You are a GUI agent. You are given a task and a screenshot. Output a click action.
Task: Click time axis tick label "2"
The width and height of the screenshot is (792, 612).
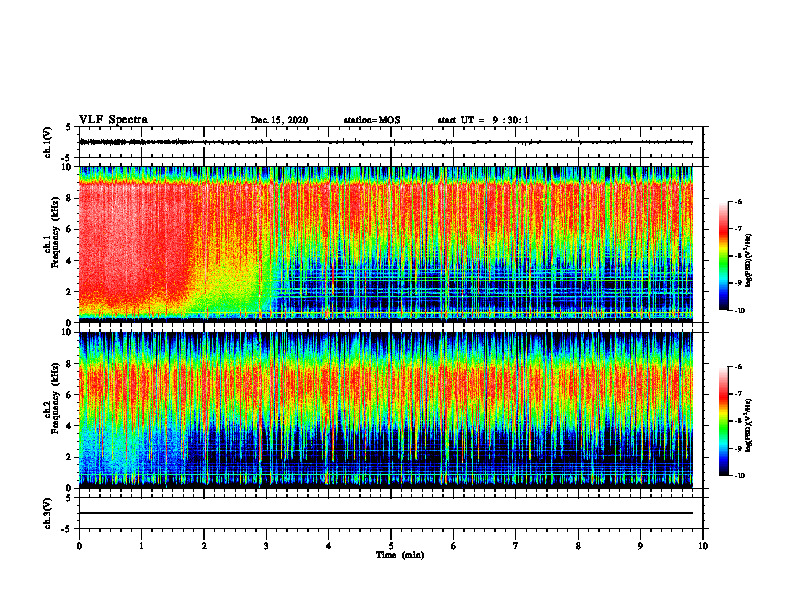pos(204,546)
